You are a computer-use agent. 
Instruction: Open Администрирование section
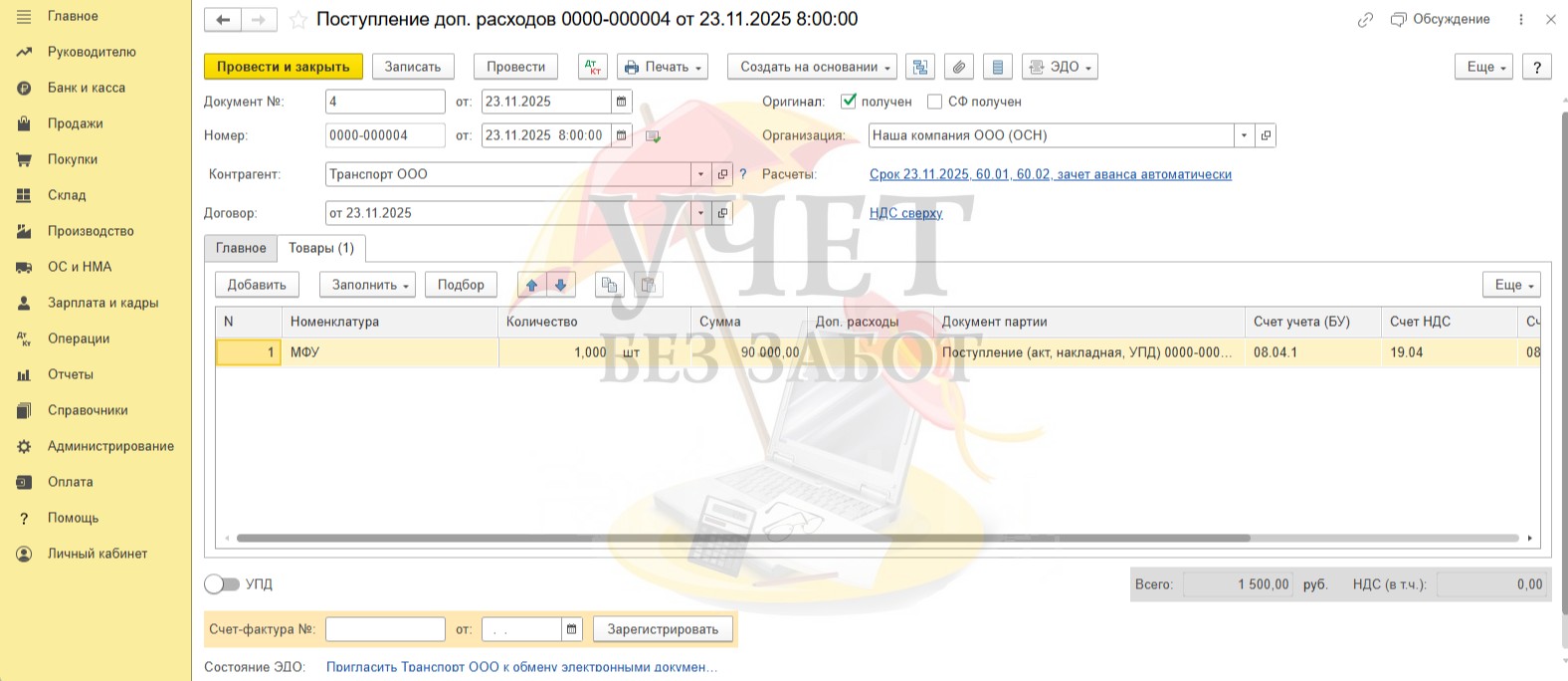(110, 446)
